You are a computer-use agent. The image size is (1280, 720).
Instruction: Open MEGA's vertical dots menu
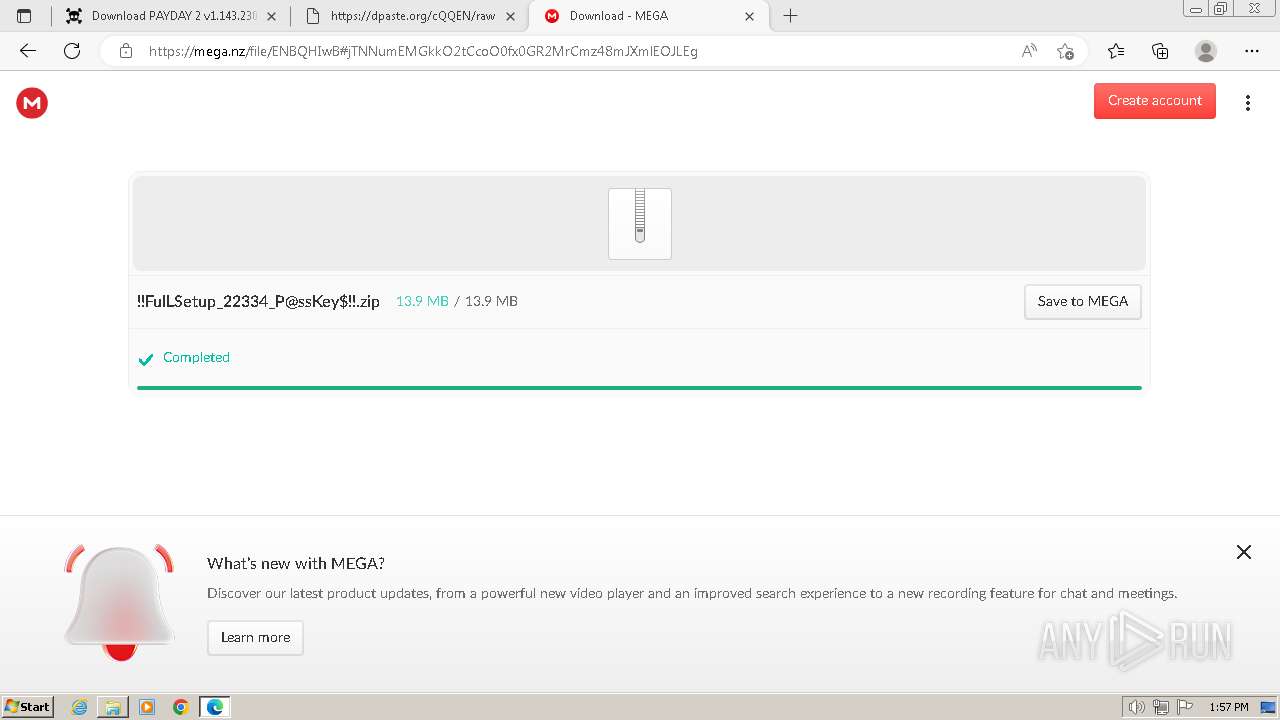click(1247, 103)
